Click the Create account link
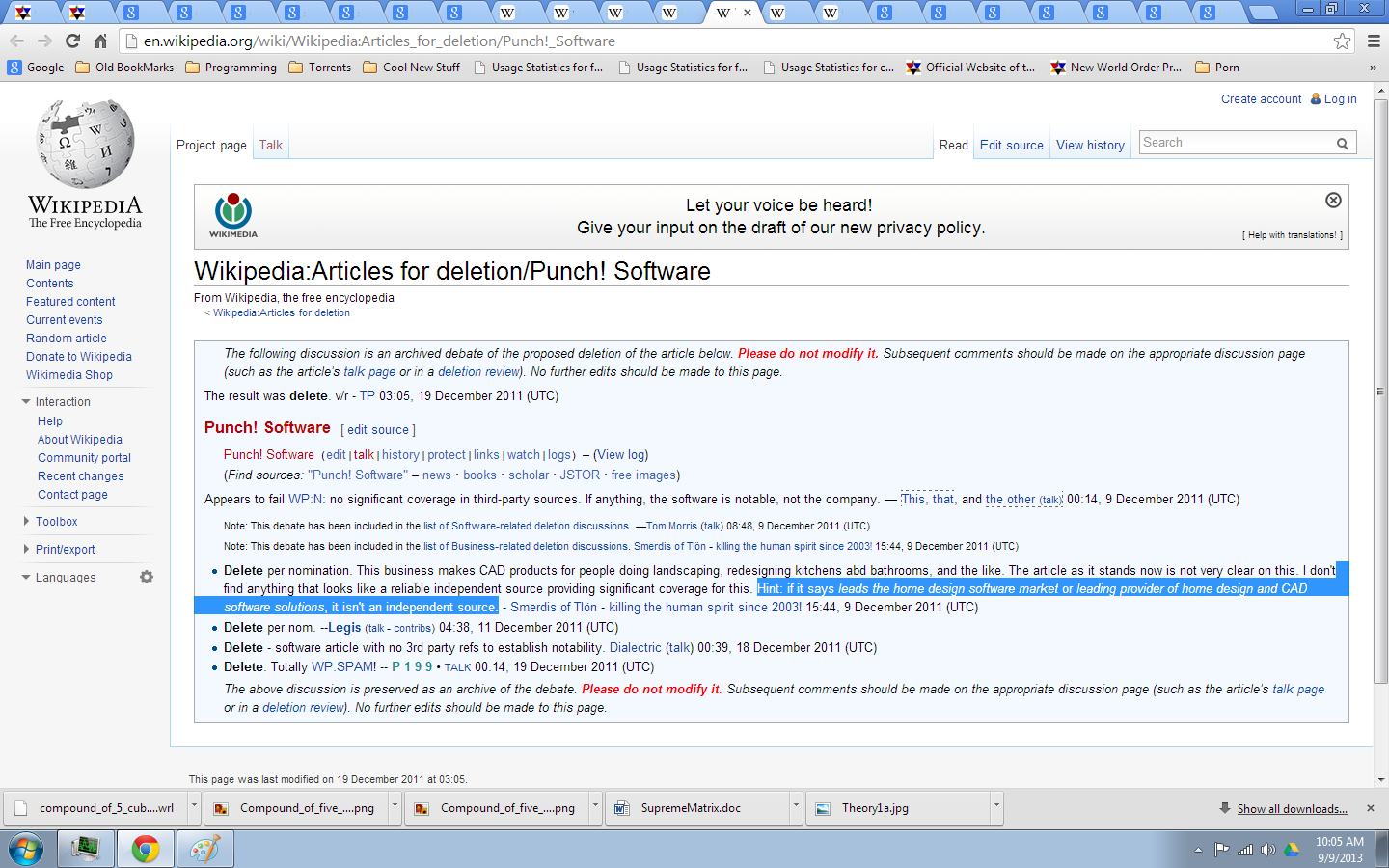The image size is (1389, 868). (1261, 99)
